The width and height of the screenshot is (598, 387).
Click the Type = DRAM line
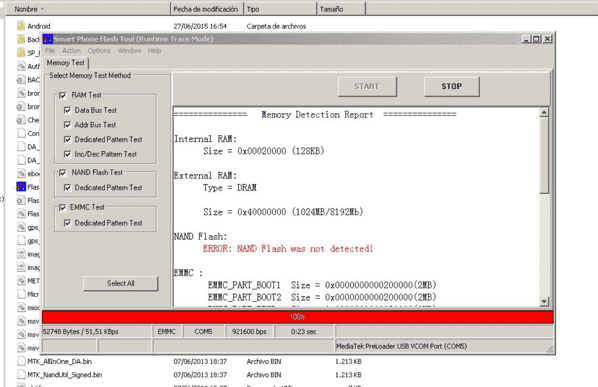(230, 188)
